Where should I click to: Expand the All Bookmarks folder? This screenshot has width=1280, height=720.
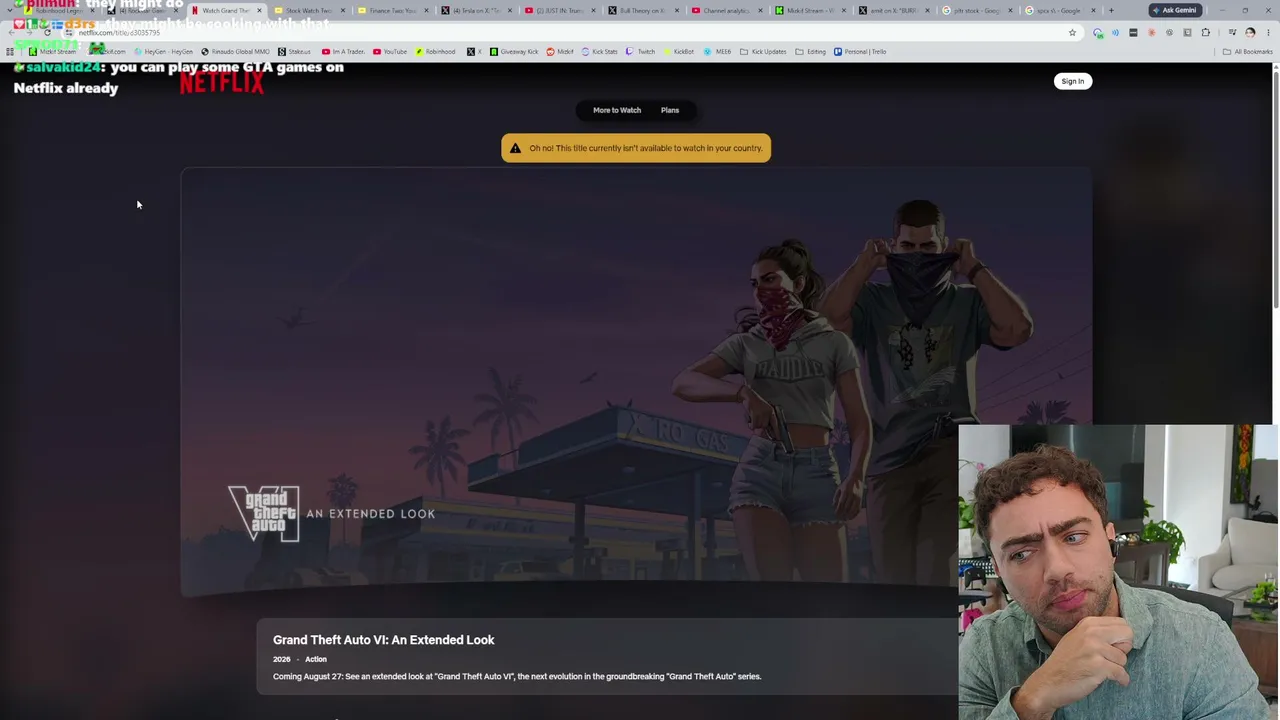tap(1248, 51)
